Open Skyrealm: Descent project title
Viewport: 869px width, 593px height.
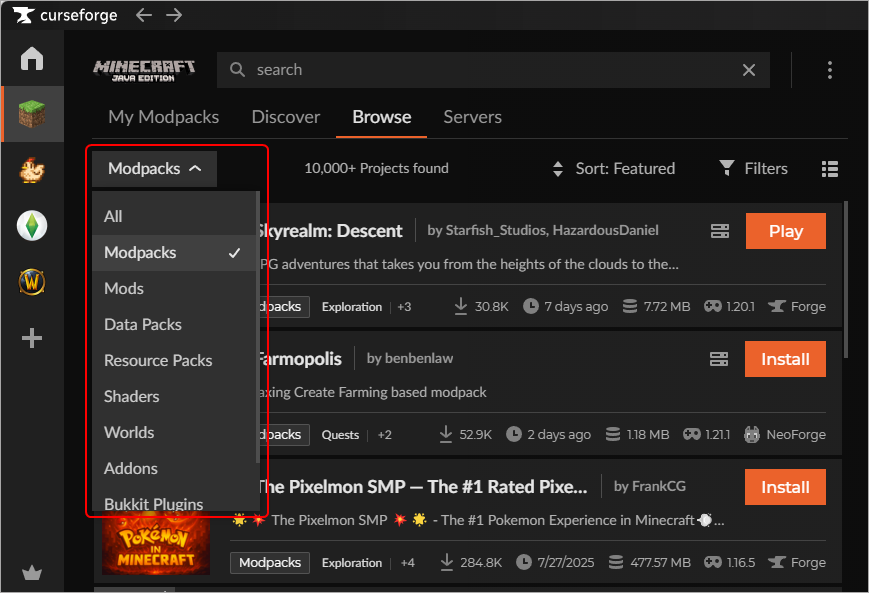pos(331,231)
